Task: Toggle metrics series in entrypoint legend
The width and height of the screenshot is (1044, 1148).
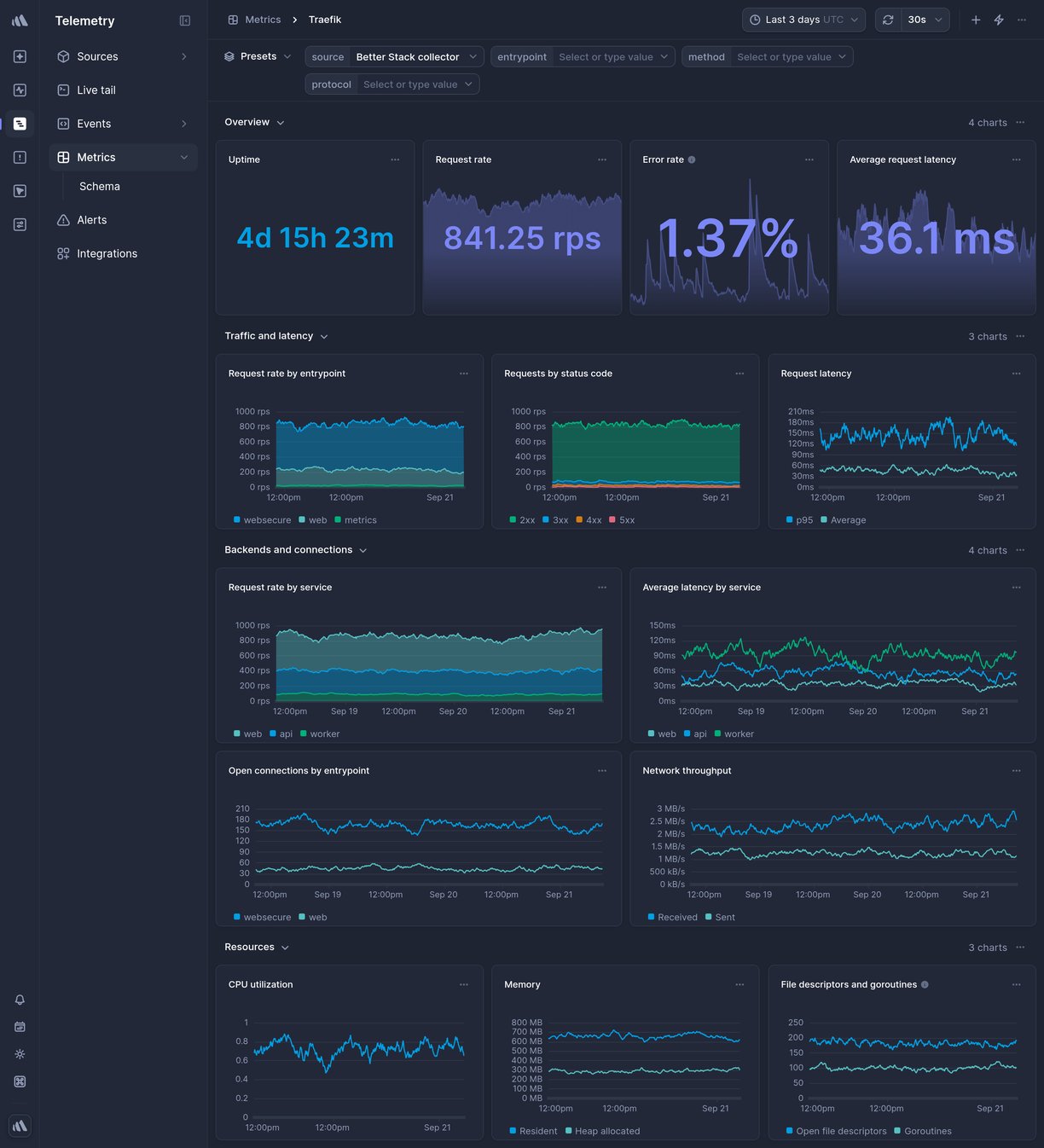Action: pyautogui.click(x=356, y=520)
